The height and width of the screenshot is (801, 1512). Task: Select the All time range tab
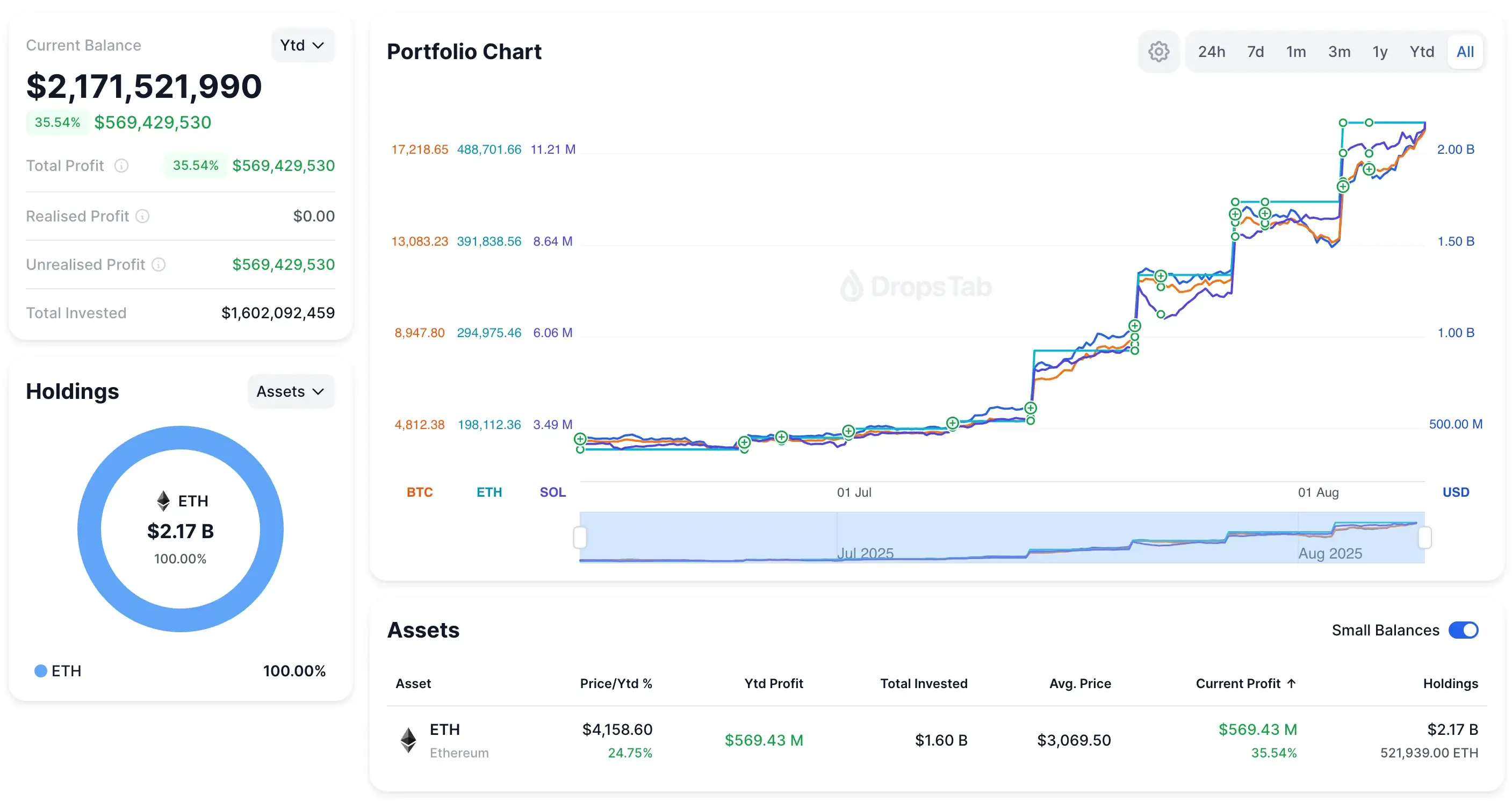[x=1465, y=51]
